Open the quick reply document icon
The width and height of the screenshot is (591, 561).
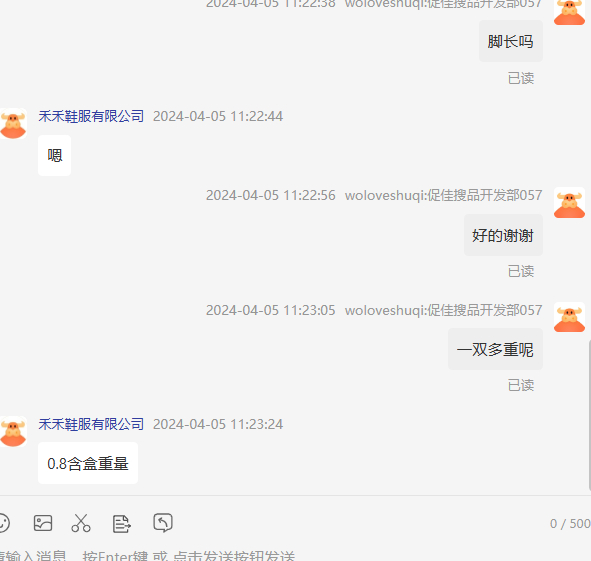pyautogui.click(x=121, y=524)
